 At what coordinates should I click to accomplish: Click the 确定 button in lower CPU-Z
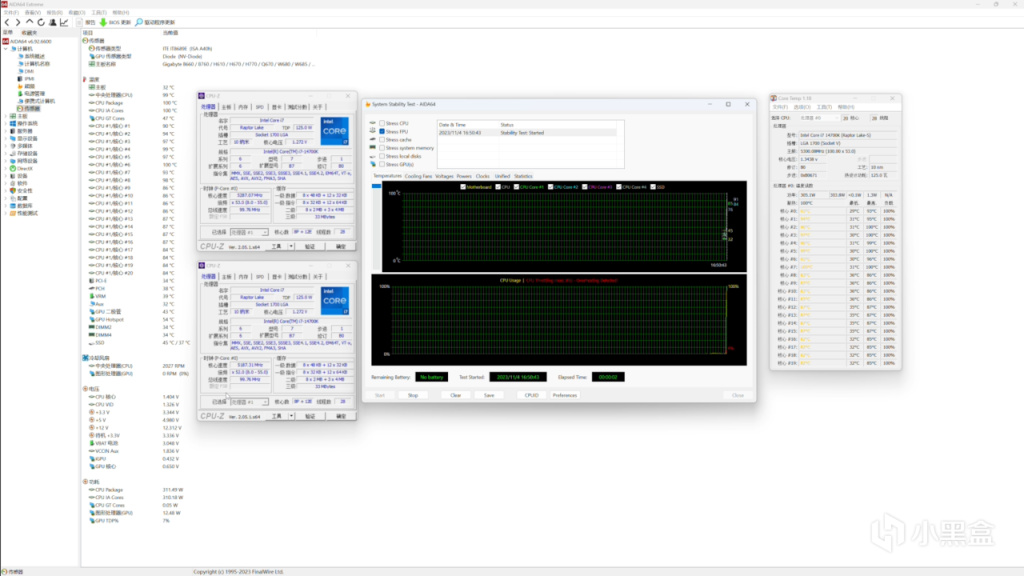pos(341,416)
